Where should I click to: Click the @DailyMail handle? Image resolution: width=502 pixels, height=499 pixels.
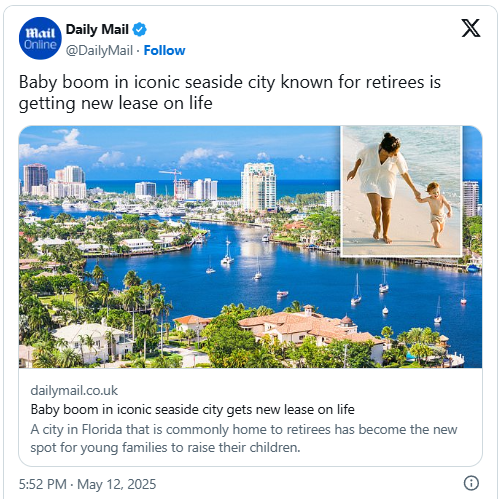(99, 51)
